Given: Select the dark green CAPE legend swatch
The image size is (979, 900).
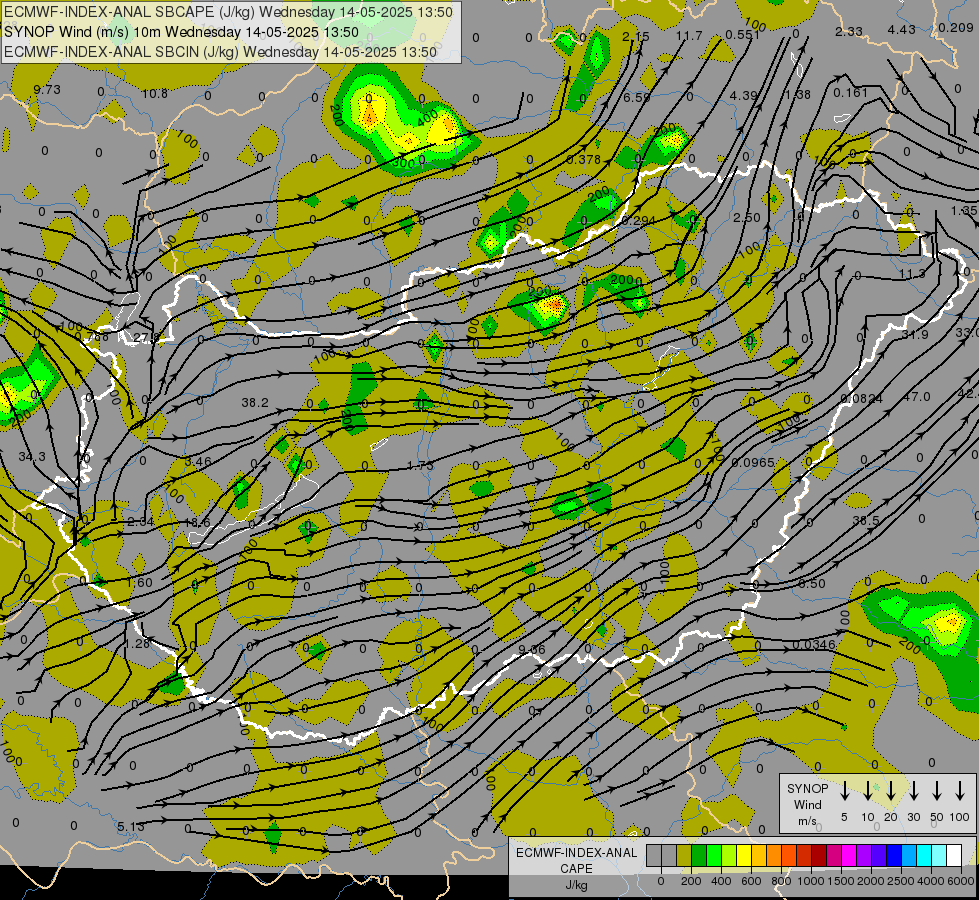Looking at the screenshot, I should click(x=699, y=855).
